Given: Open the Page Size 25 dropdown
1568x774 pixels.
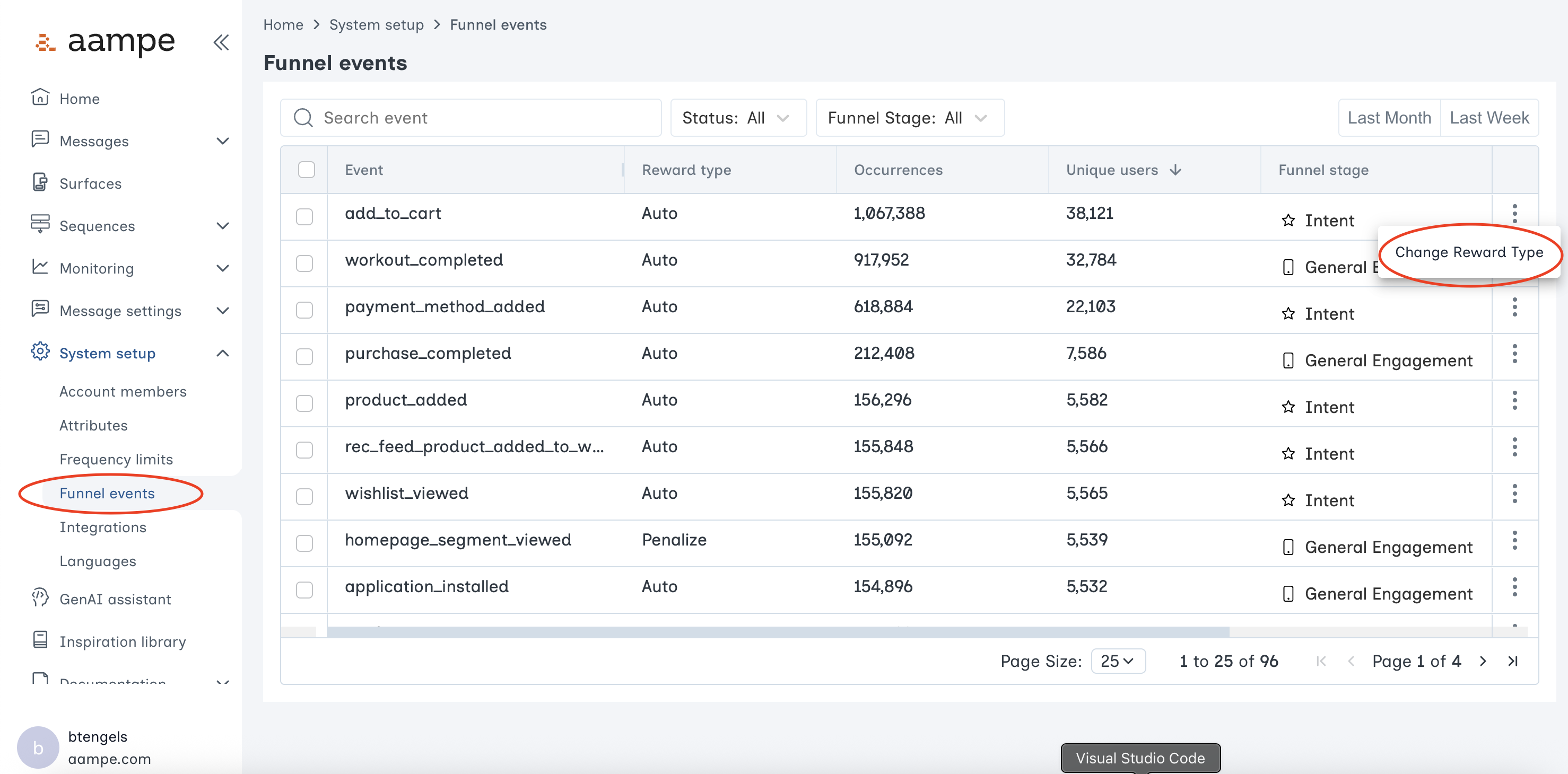Looking at the screenshot, I should pos(1118,662).
